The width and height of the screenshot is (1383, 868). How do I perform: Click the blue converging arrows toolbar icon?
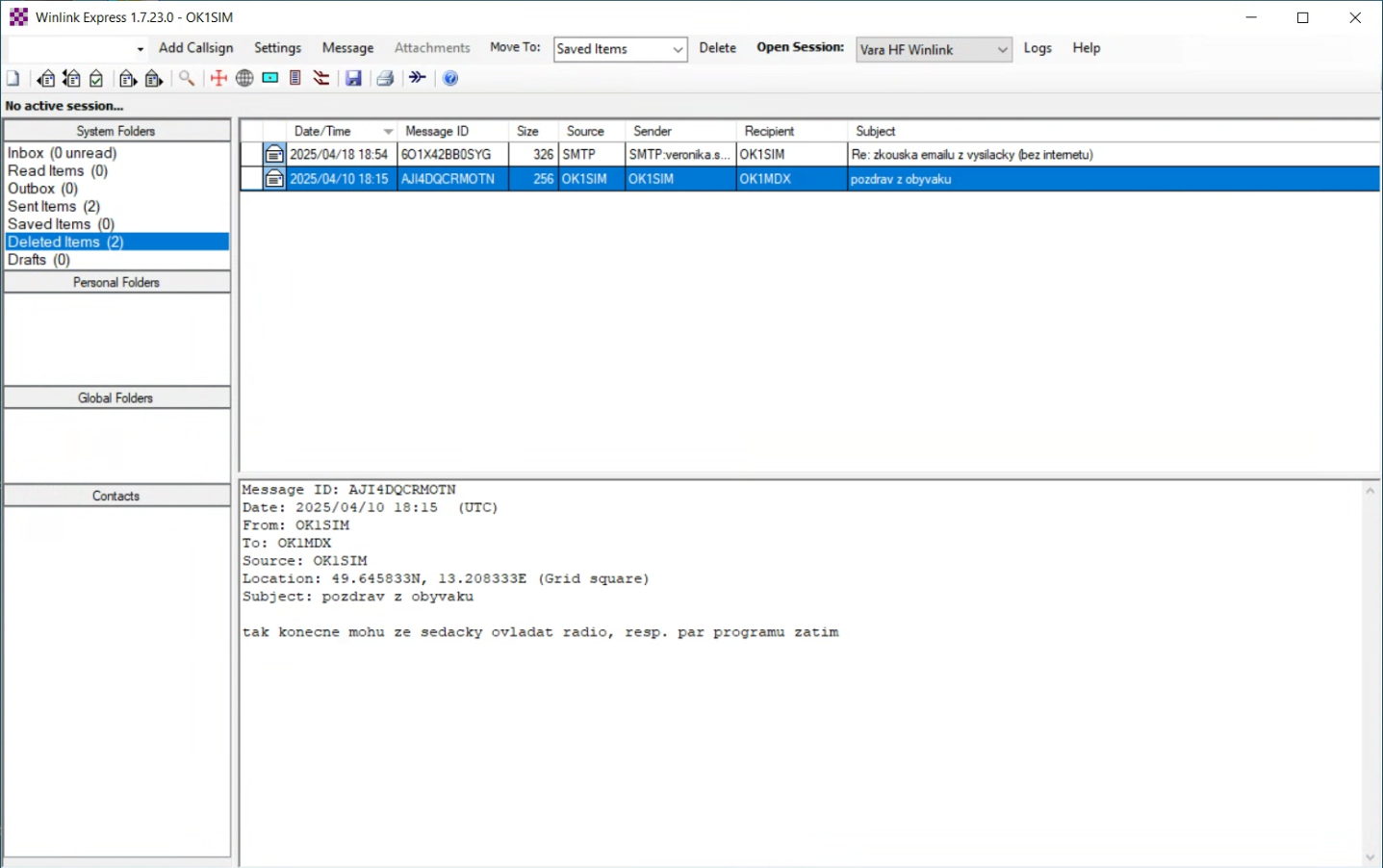[x=418, y=78]
